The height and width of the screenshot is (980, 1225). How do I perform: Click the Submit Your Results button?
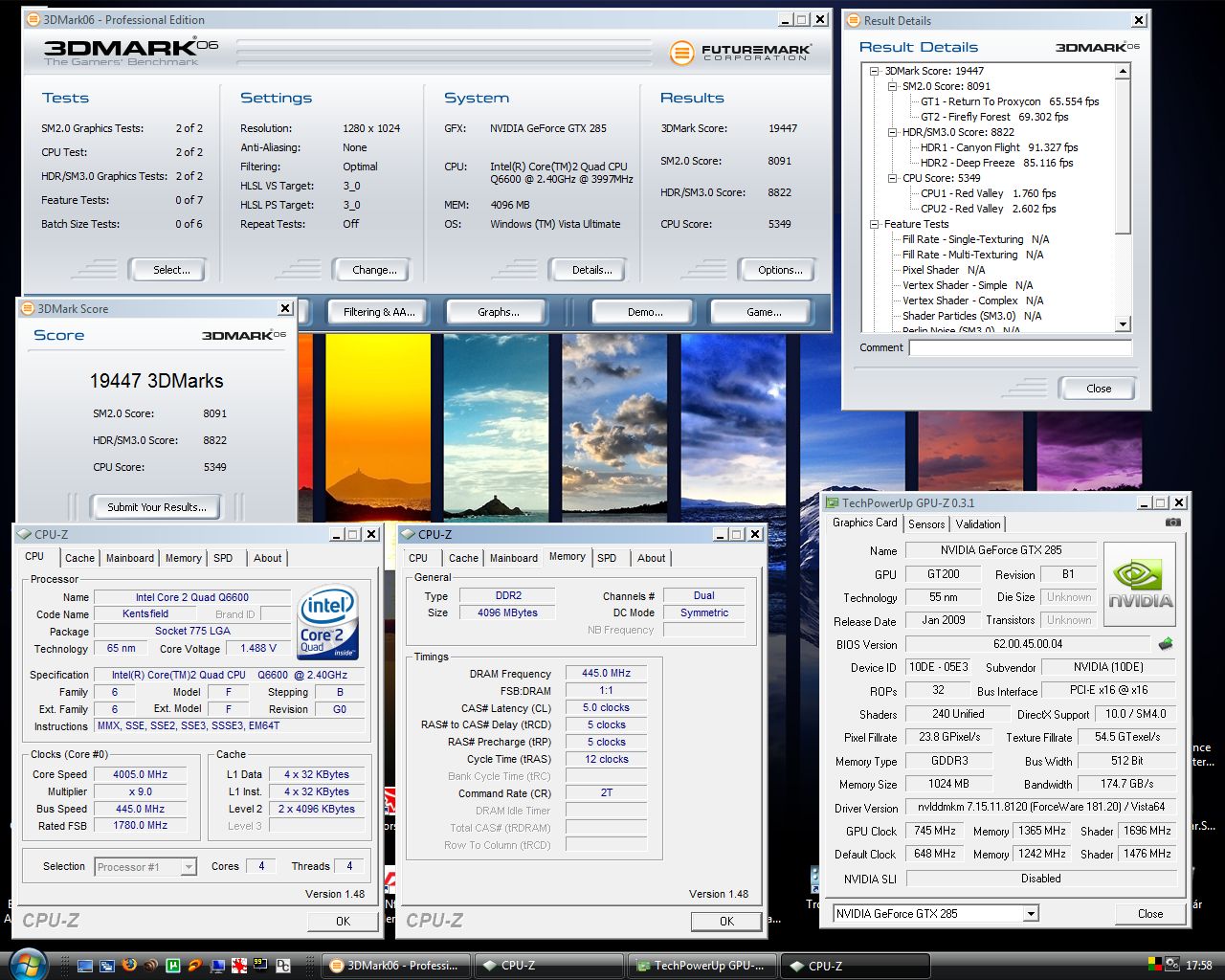(156, 507)
